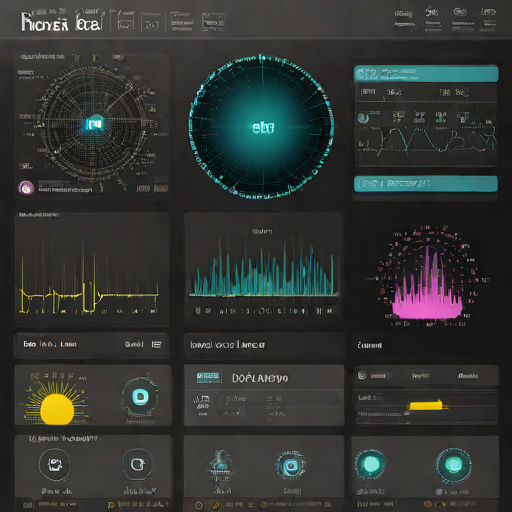Click the first boxed icon in the top toolbar
This screenshot has height=512, width=512.
[125, 22]
